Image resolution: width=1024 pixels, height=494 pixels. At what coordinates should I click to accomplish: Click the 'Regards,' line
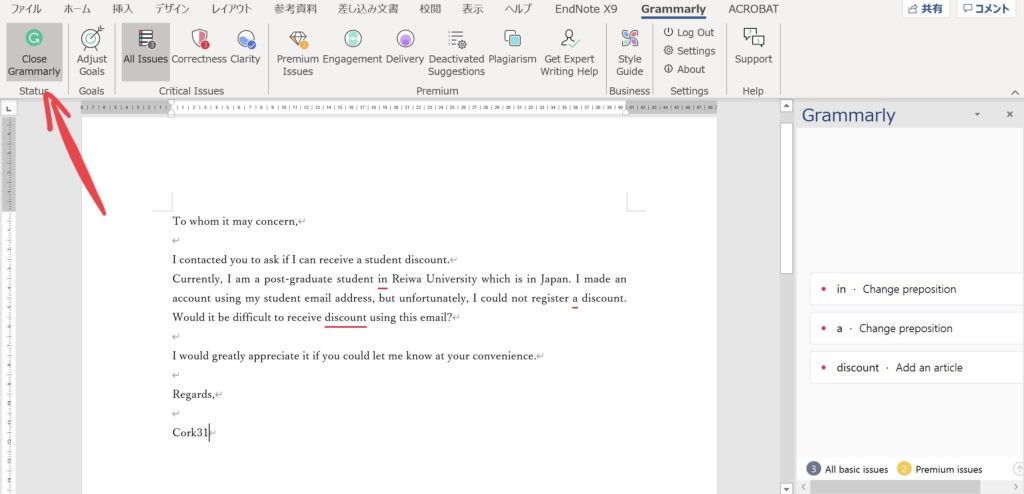click(193, 395)
